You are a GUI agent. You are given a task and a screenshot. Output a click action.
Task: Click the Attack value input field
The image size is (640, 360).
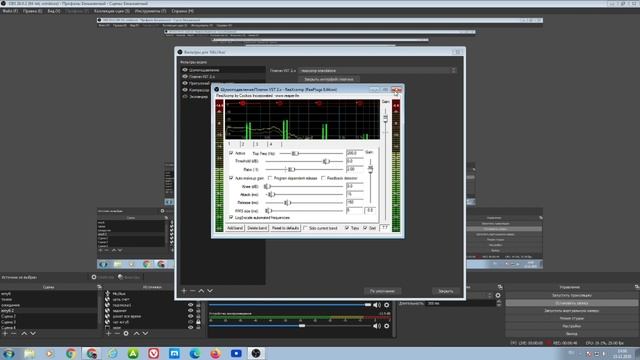(354, 194)
